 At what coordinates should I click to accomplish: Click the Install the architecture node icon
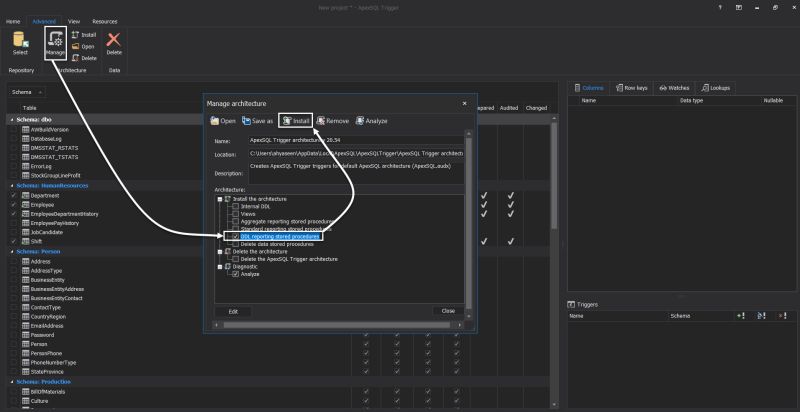228,199
